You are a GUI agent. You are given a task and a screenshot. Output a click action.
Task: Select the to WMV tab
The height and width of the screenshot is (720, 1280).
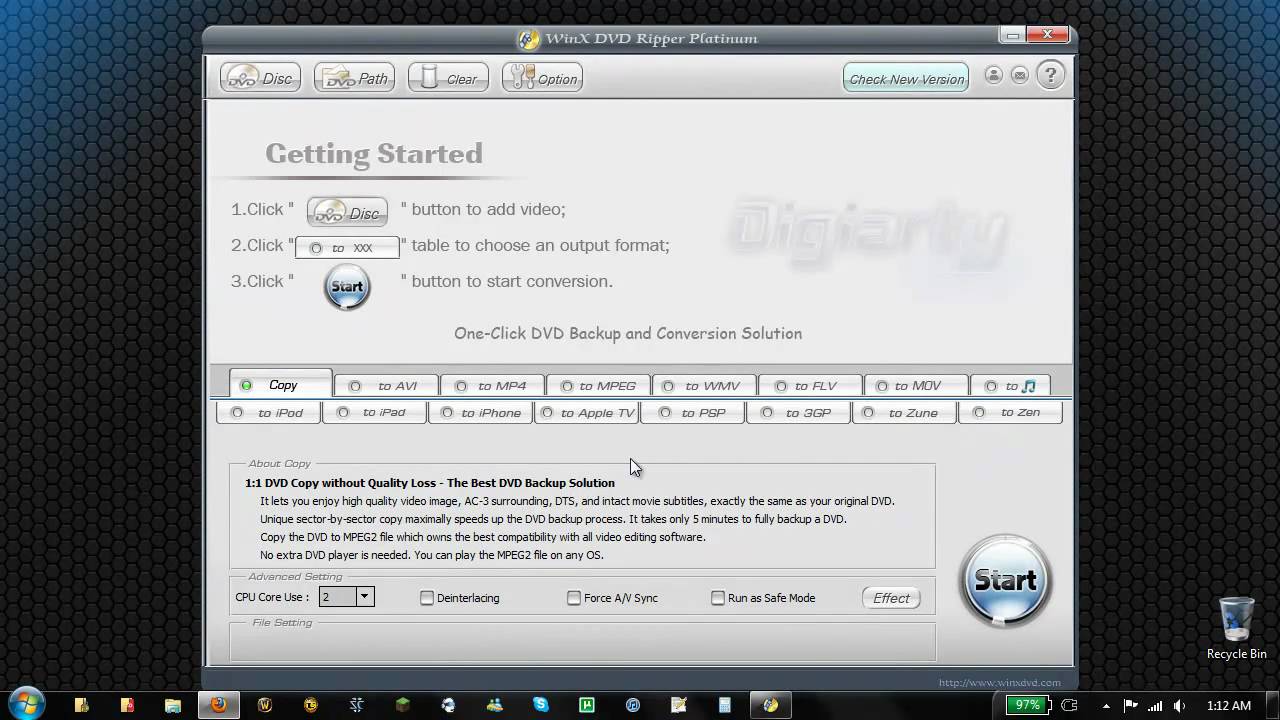[x=703, y=386]
